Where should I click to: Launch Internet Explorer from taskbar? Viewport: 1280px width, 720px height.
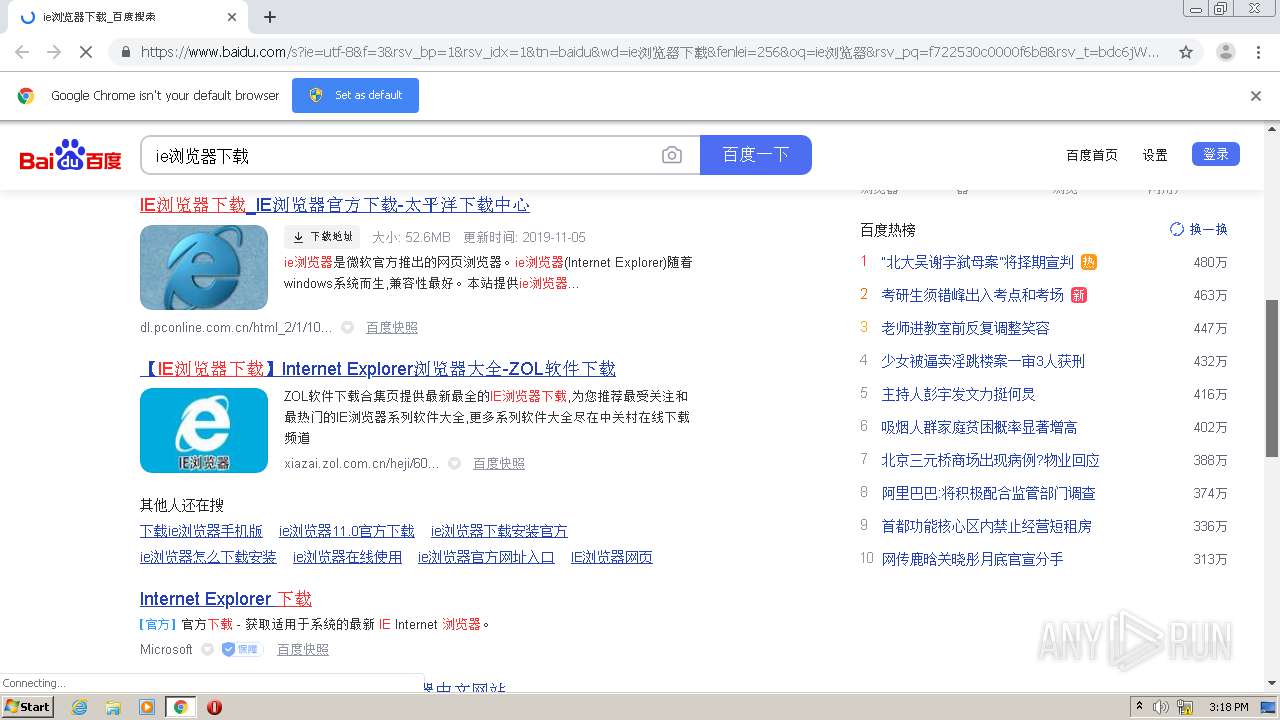coord(79,707)
